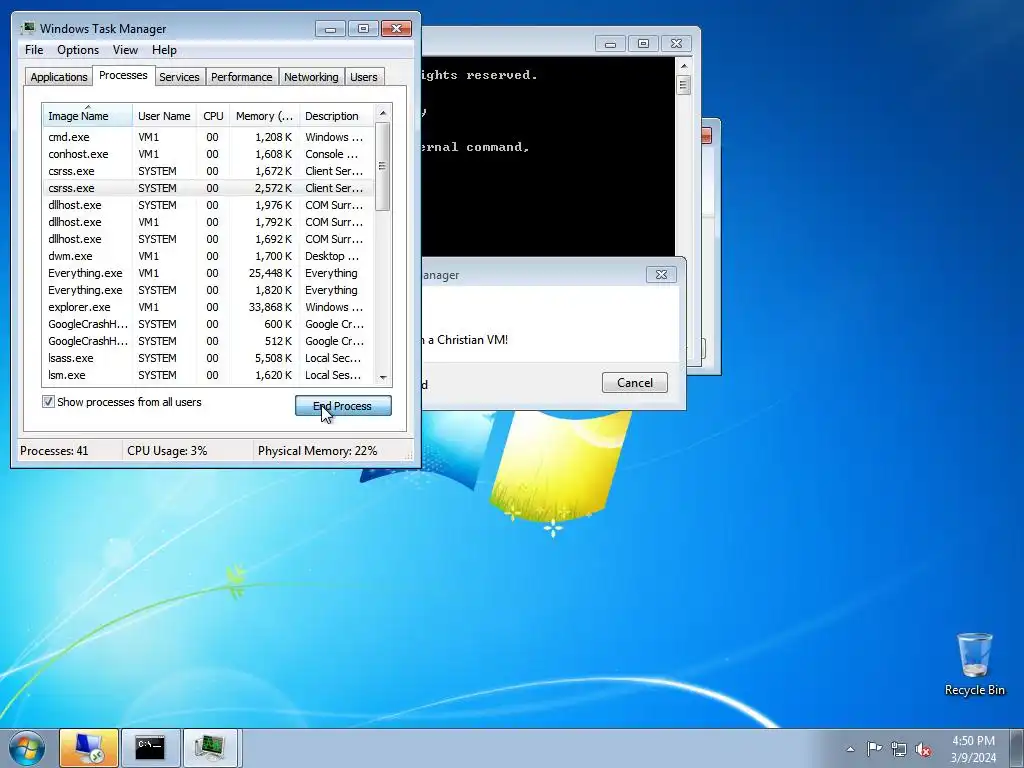Click the process list scrollbar thumb
Viewport: 1024px width, 768px height.
[x=383, y=167]
